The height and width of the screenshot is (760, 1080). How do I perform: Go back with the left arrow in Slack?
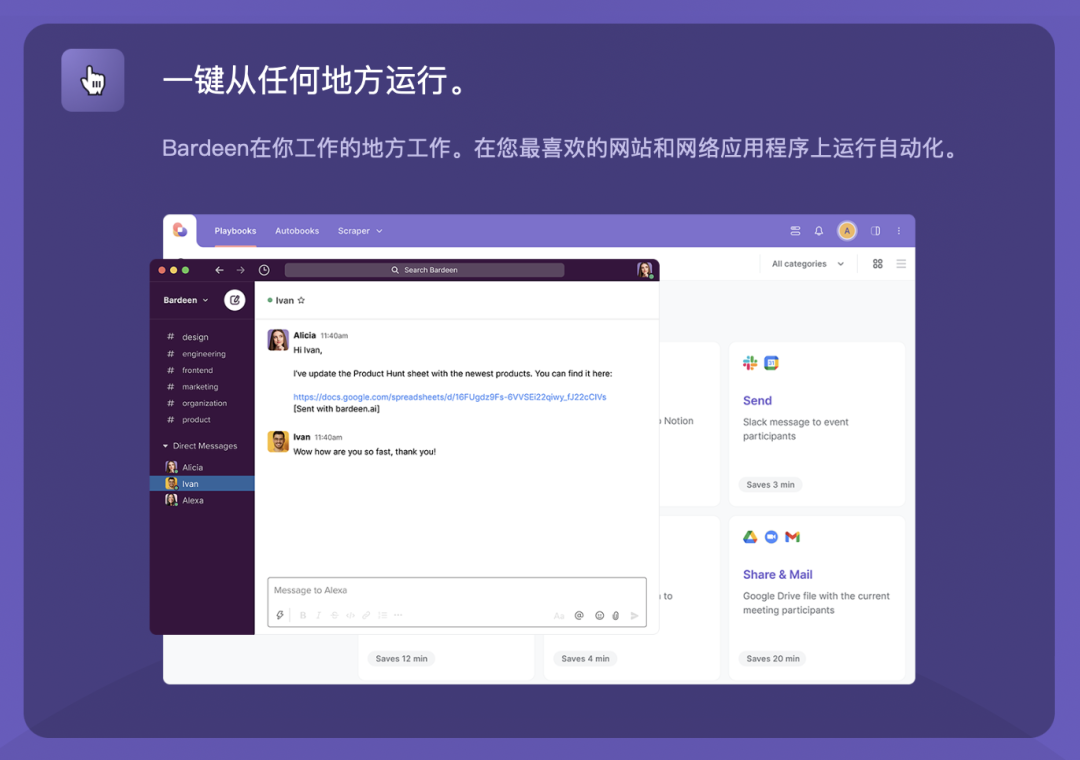click(x=219, y=270)
